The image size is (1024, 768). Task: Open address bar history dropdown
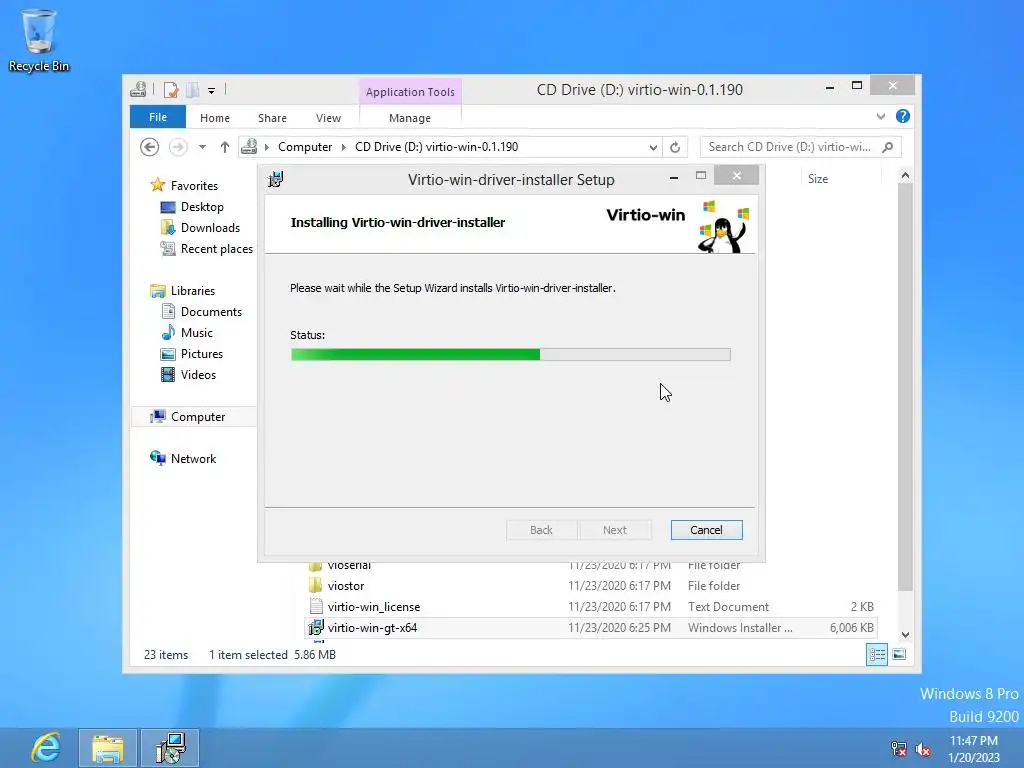[652, 148]
